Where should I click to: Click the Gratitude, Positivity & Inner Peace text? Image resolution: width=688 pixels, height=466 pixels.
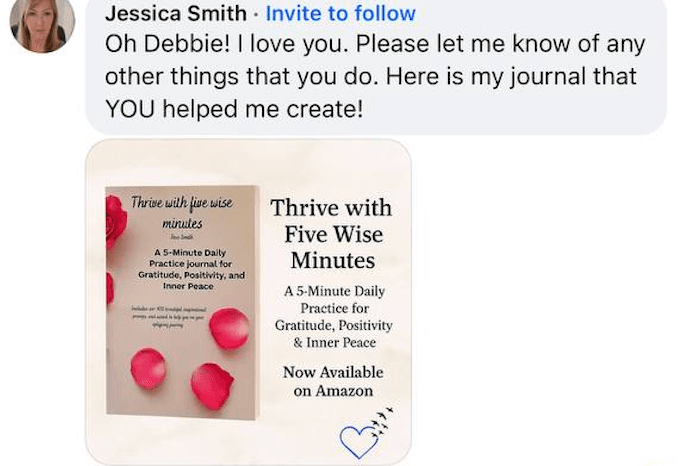[x=334, y=333]
